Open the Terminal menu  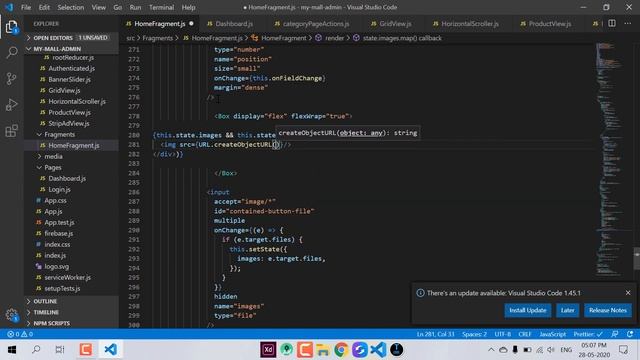pyautogui.click(x=161, y=7)
